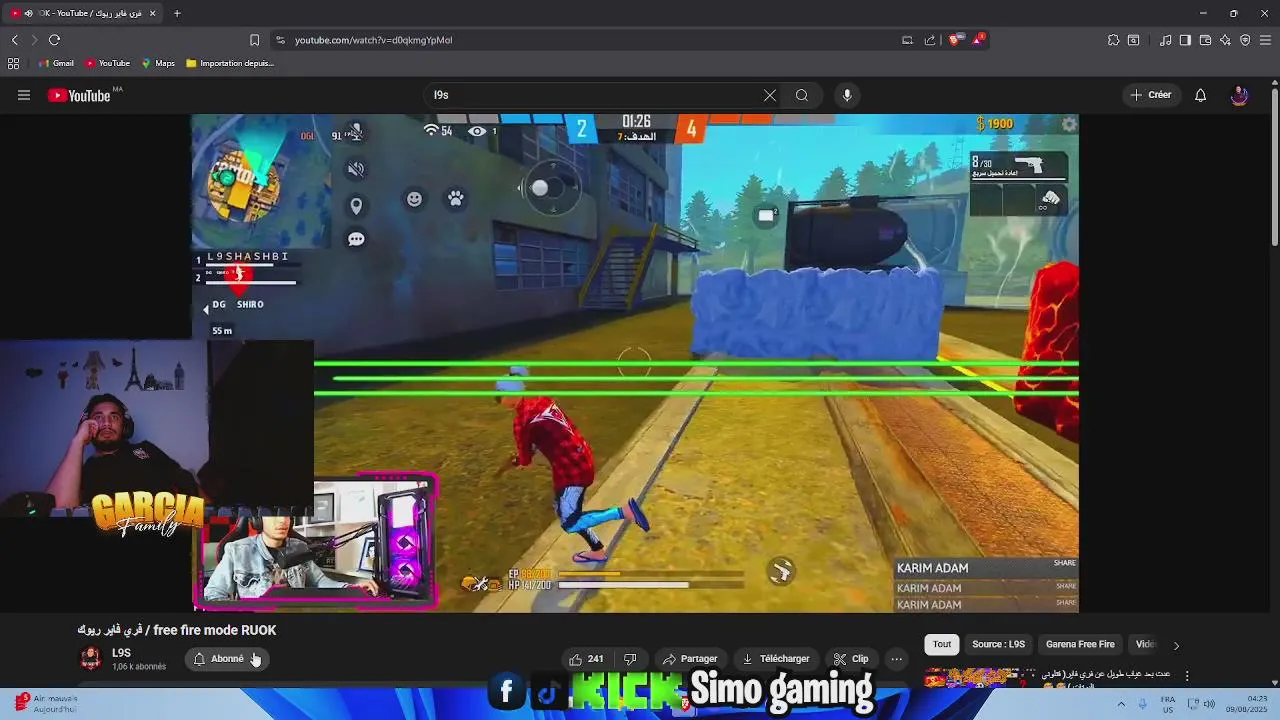Screen dimensions: 1280x720
Task: Open the YouTube guide hamburger menu
Action: pos(24,95)
